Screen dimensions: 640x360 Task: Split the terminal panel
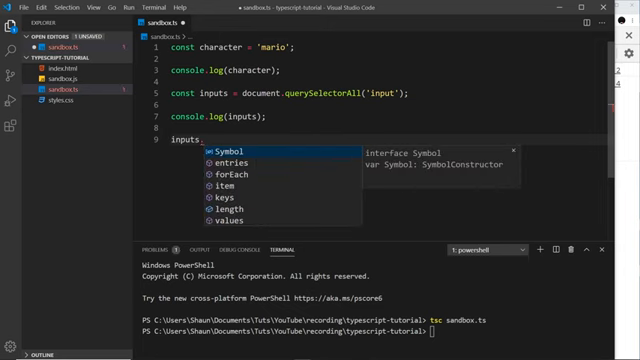tap(556, 249)
